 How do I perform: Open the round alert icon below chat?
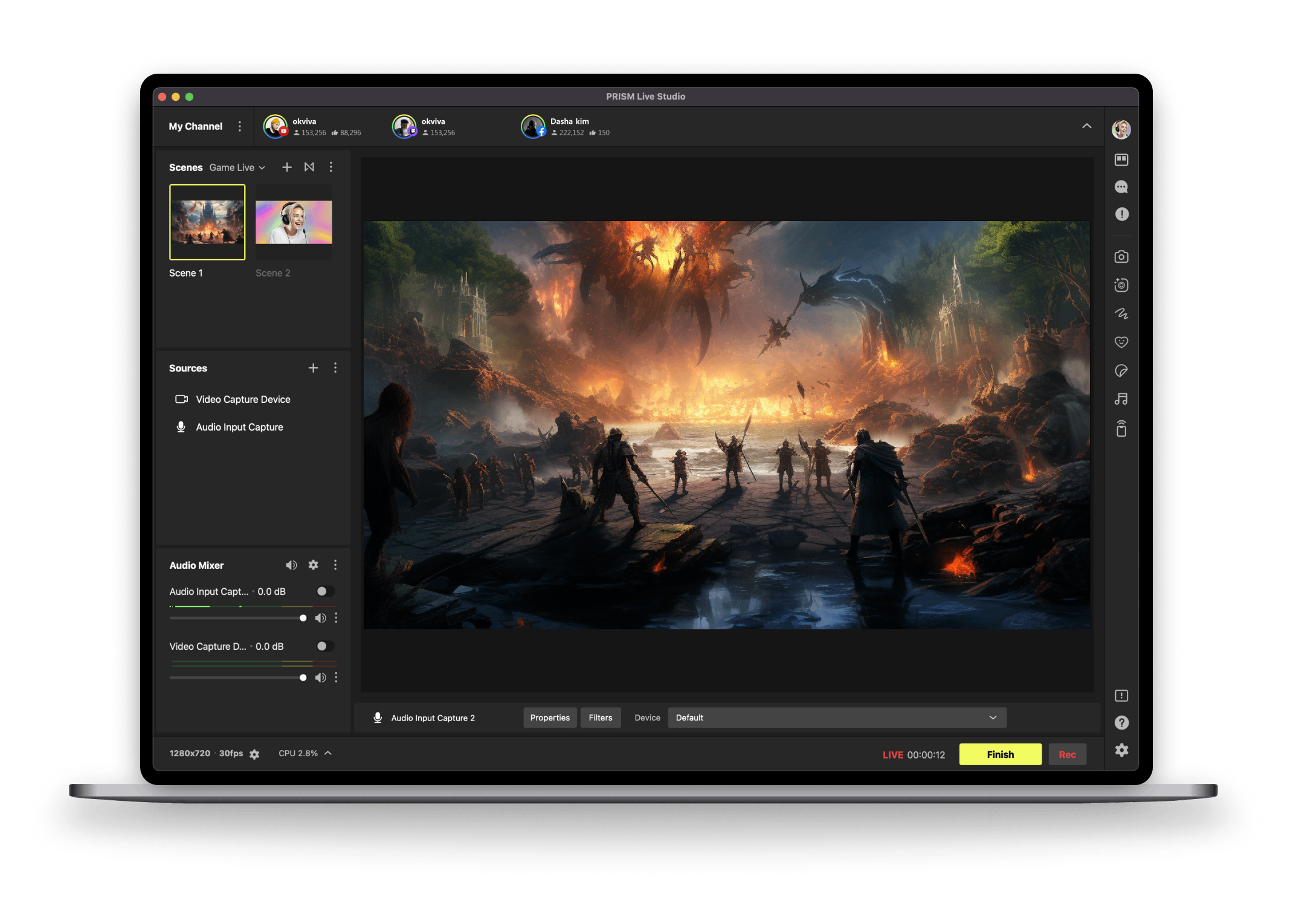tap(1121, 214)
